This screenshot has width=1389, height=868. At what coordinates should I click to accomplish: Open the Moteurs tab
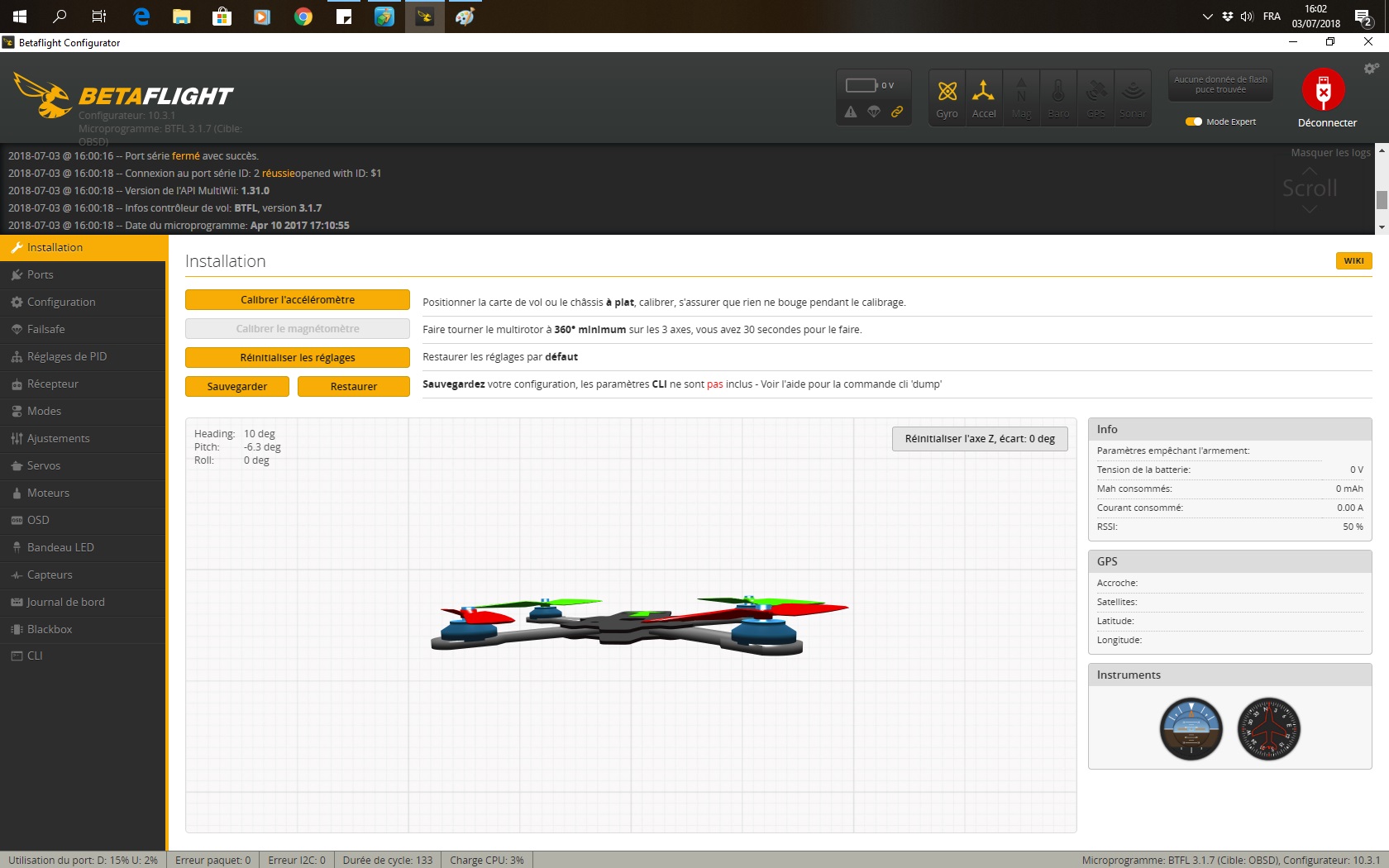point(83,493)
